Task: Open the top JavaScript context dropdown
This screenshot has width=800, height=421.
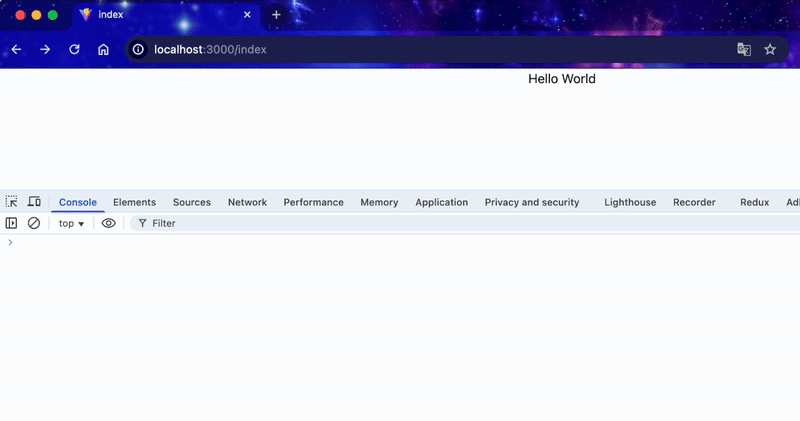Action: 71,223
